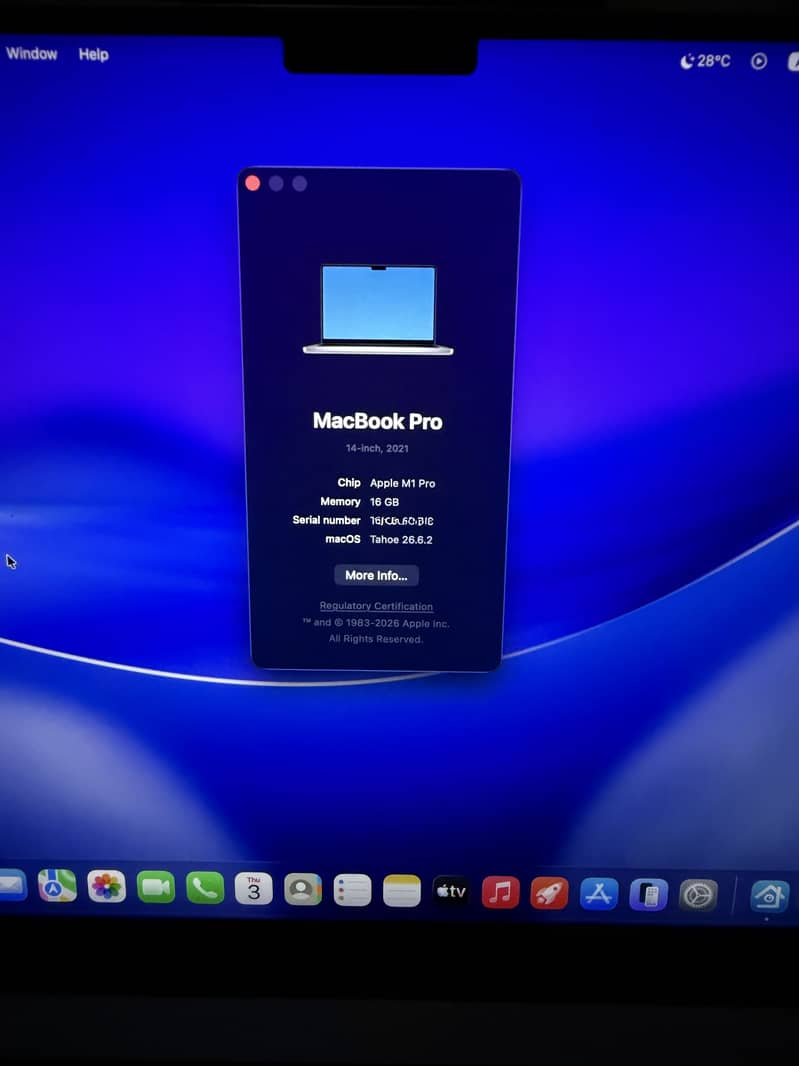
Task: Open the Window menu
Action: [31, 54]
